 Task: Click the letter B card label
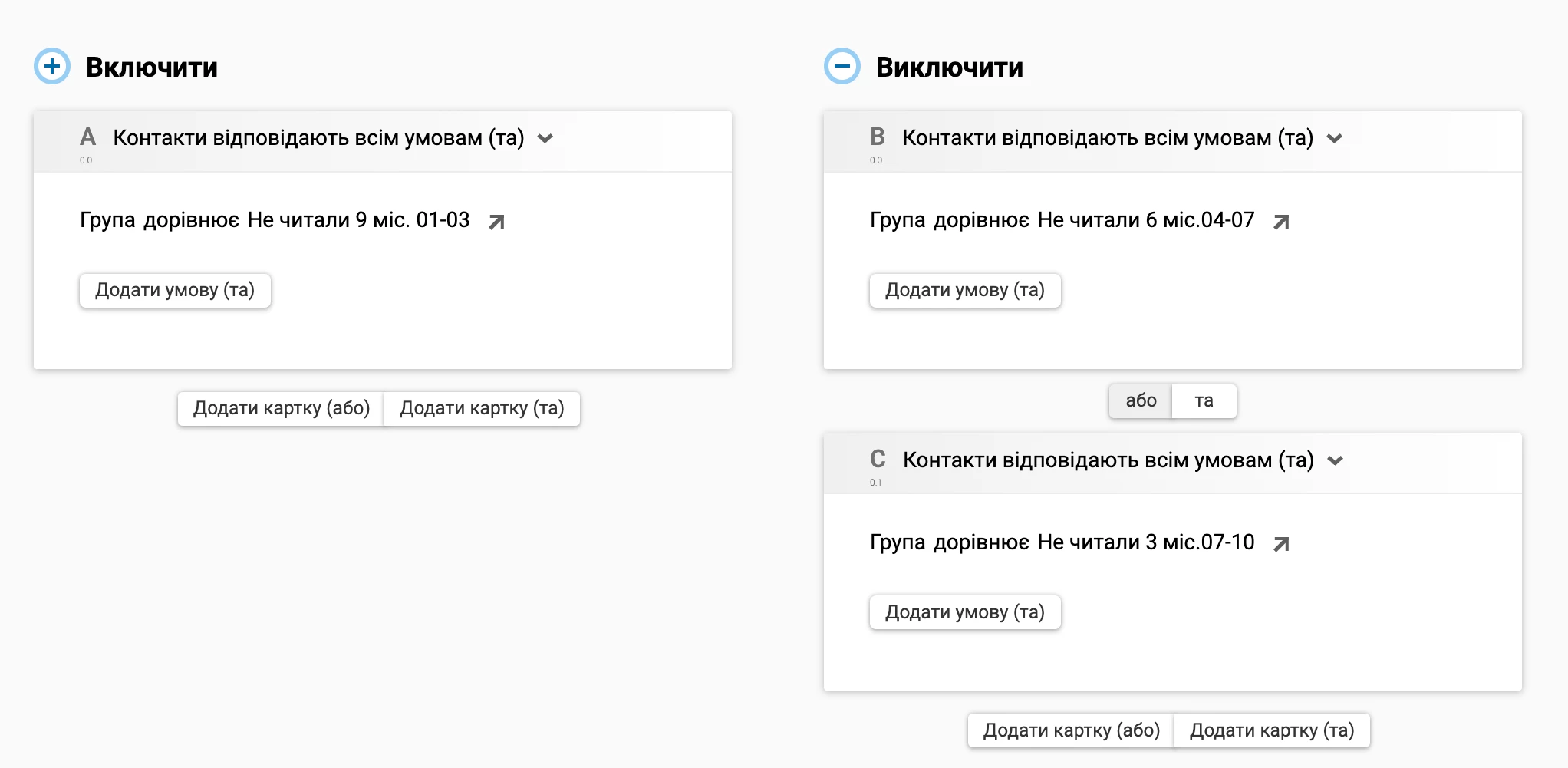878,137
